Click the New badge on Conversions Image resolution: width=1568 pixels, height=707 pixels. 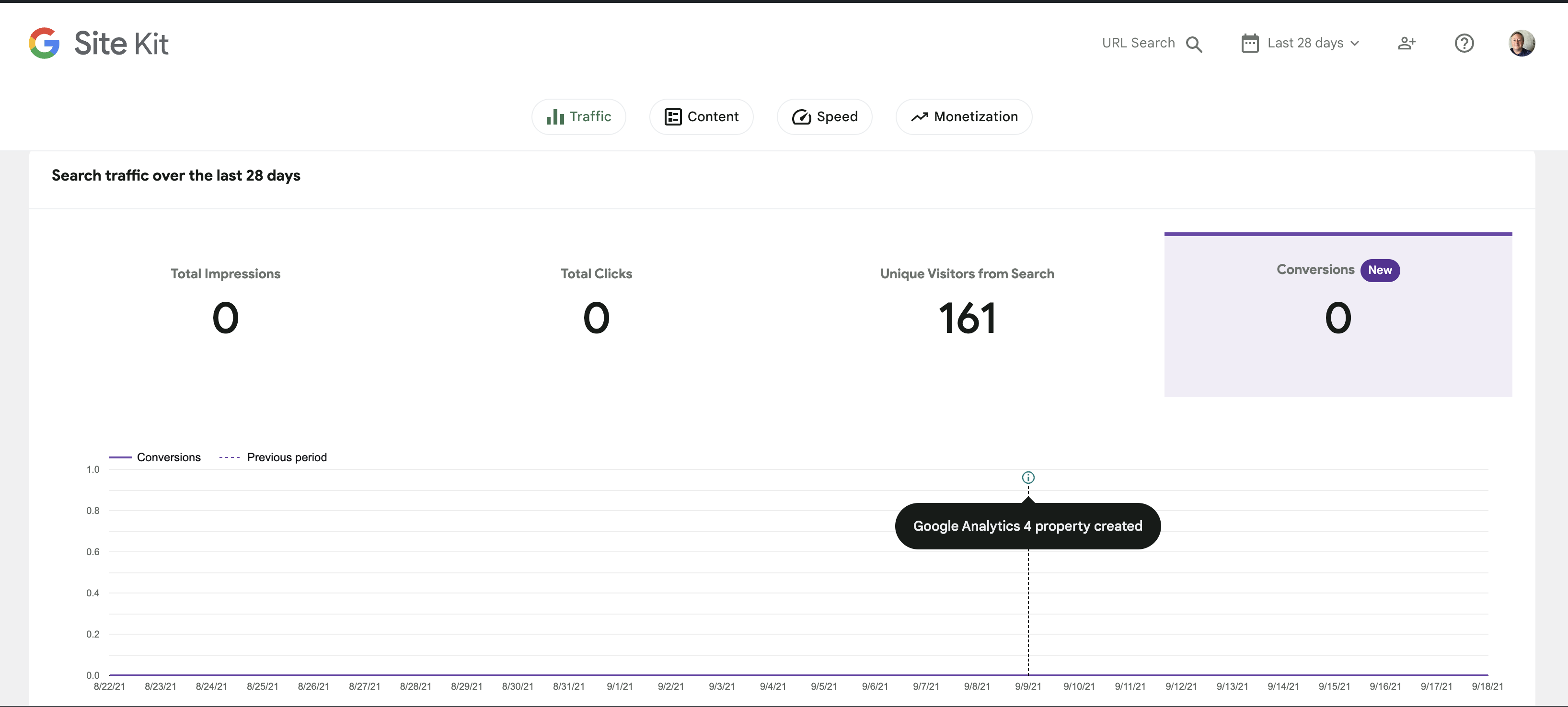pos(1381,270)
